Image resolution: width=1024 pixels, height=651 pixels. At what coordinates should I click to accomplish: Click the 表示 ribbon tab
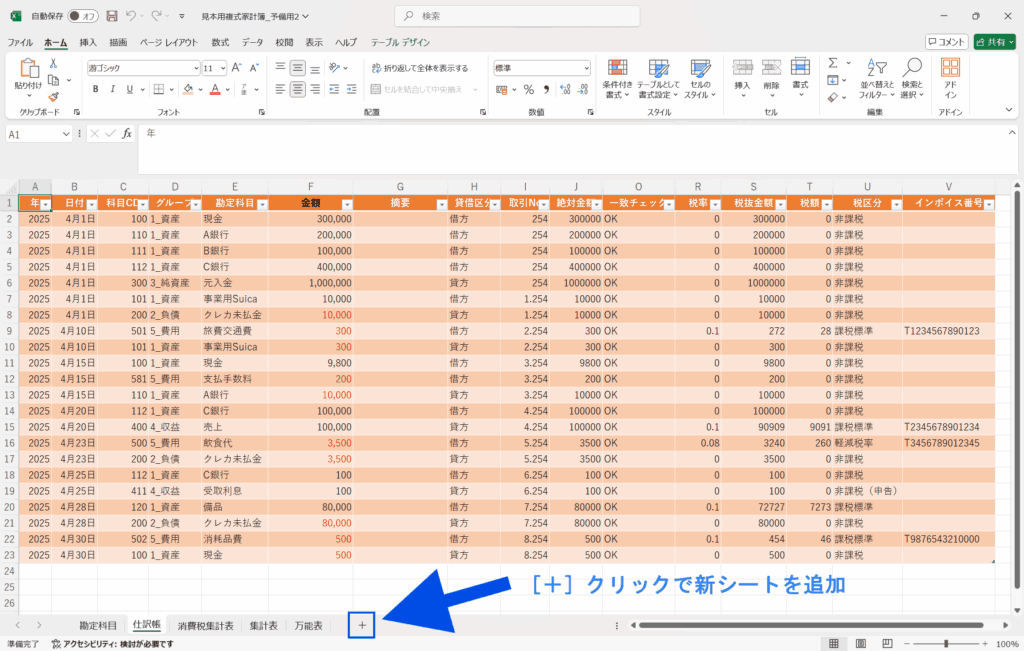pos(314,42)
